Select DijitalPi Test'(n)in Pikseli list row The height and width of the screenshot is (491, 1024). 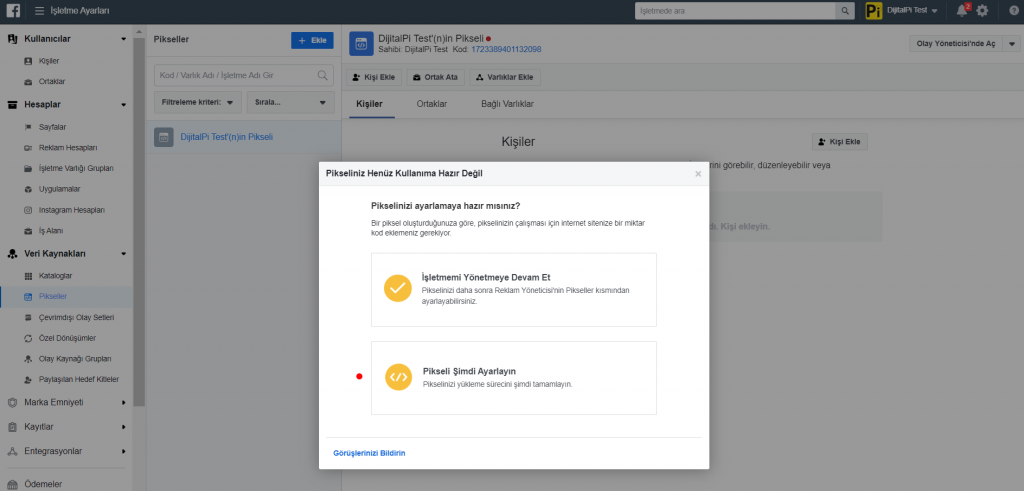tap(244, 137)
